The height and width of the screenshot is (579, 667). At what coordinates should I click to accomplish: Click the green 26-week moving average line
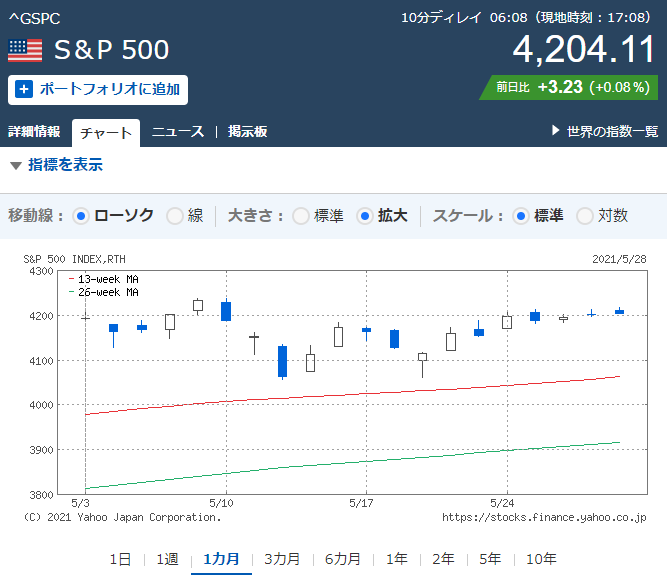point(352,464)
